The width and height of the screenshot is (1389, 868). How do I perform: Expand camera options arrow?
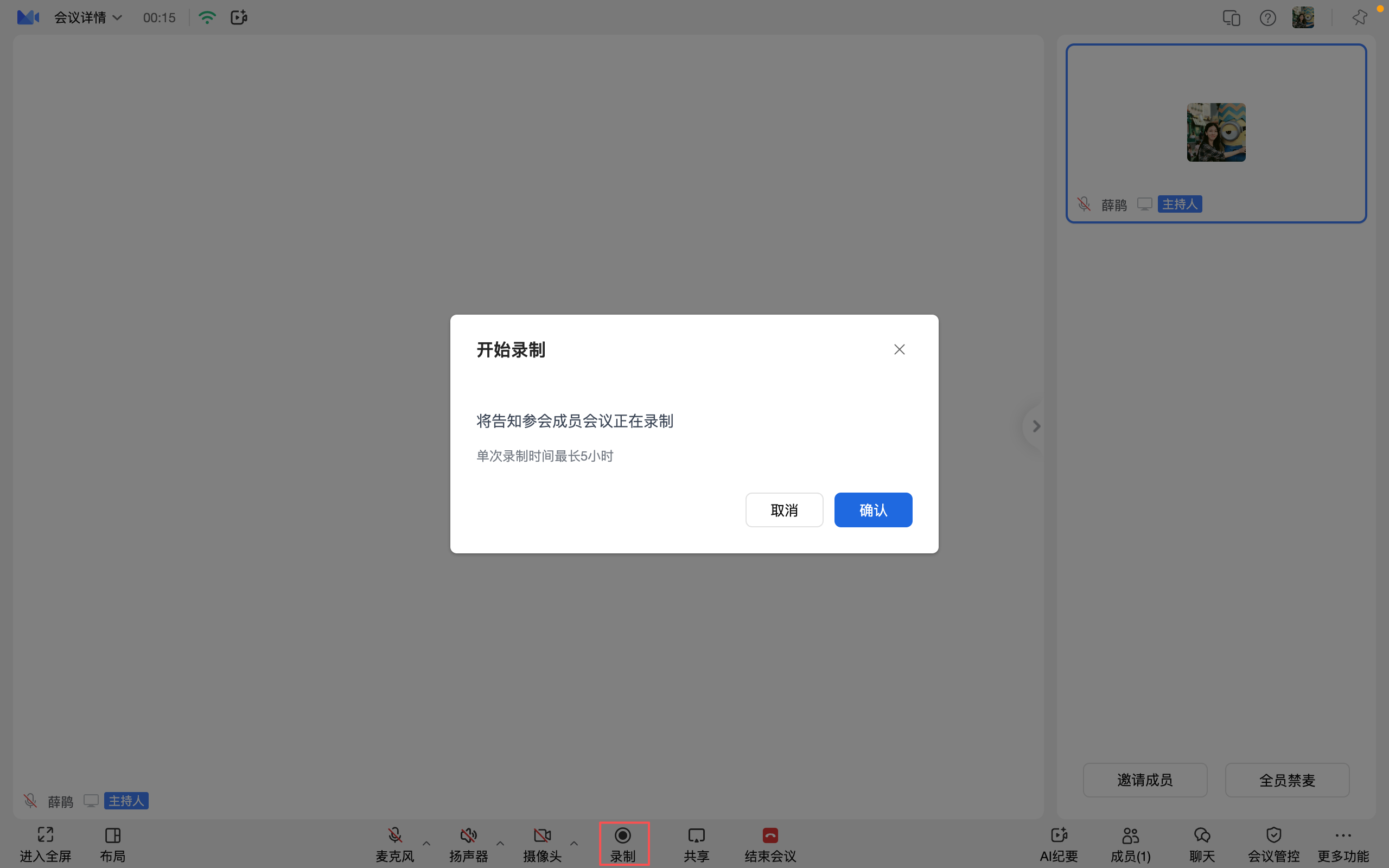[x=574, y=843]
